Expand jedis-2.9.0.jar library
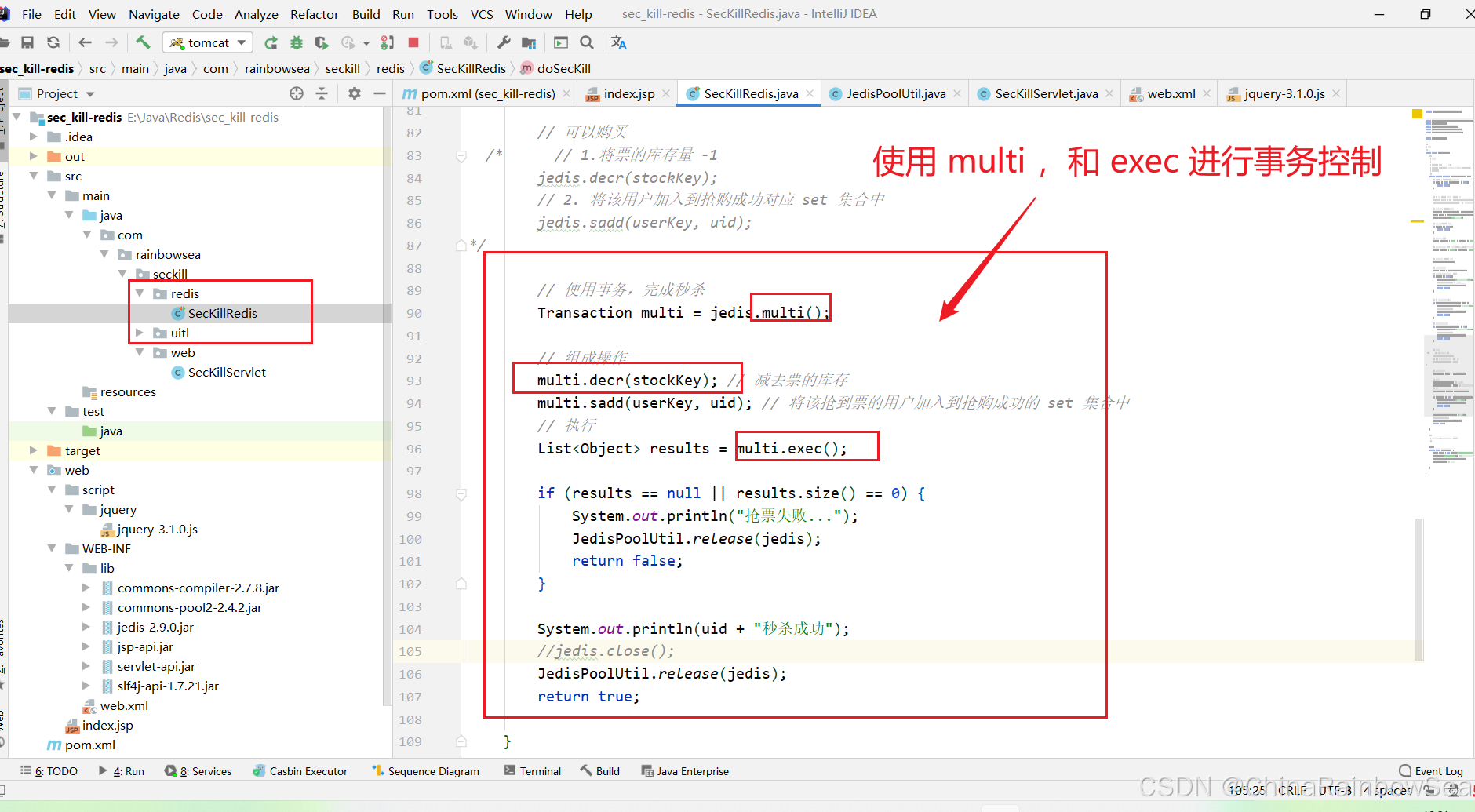1475x812 pixels. coord(86,627)
